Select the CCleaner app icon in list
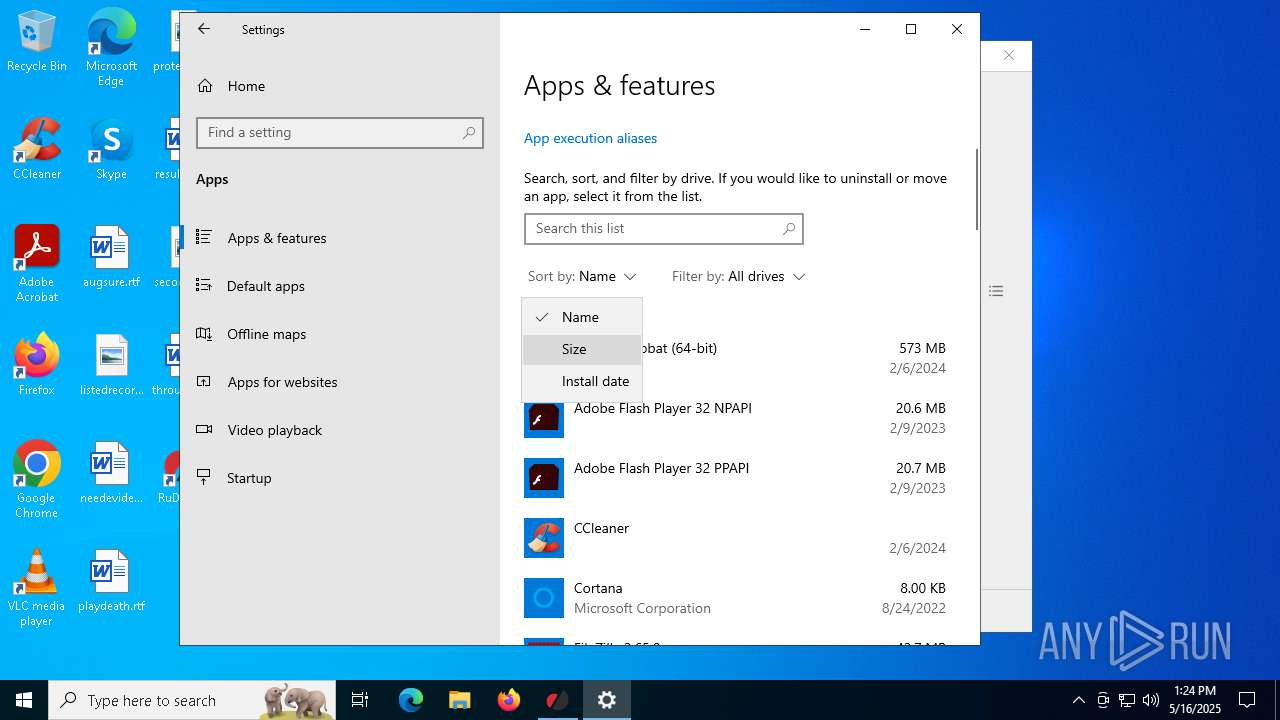This screenshot has height=720, width=1280. pyautogui.click(x=544, y=538)
